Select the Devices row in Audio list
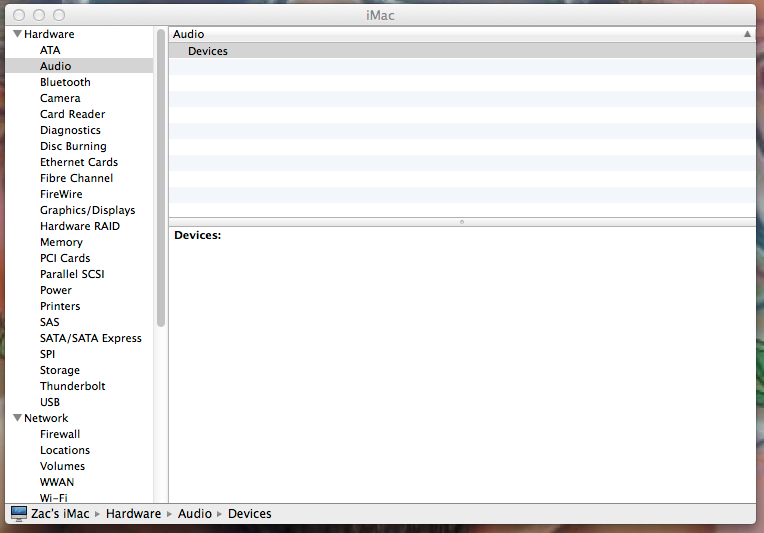The height and width of the screenshot is (533, 764). [462, 51]
